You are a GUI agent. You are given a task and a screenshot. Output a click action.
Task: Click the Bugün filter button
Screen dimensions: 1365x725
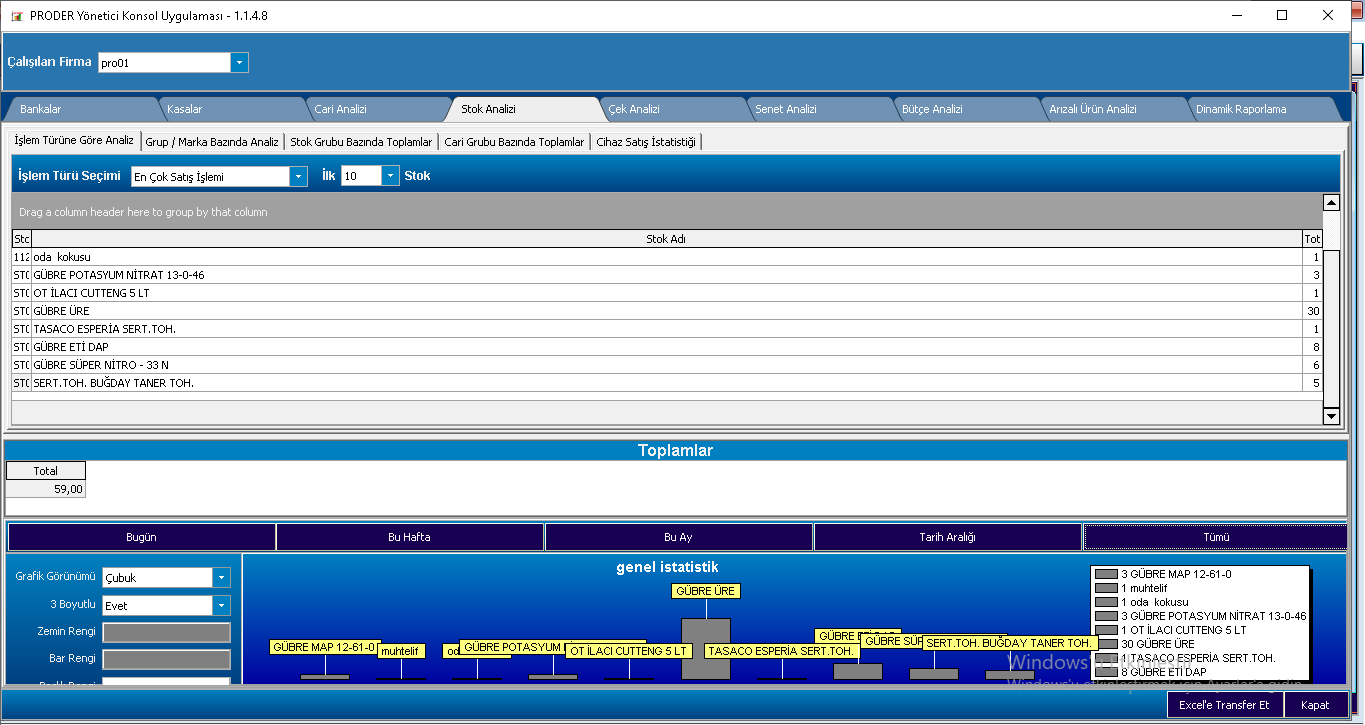click(x=141, y=537)
